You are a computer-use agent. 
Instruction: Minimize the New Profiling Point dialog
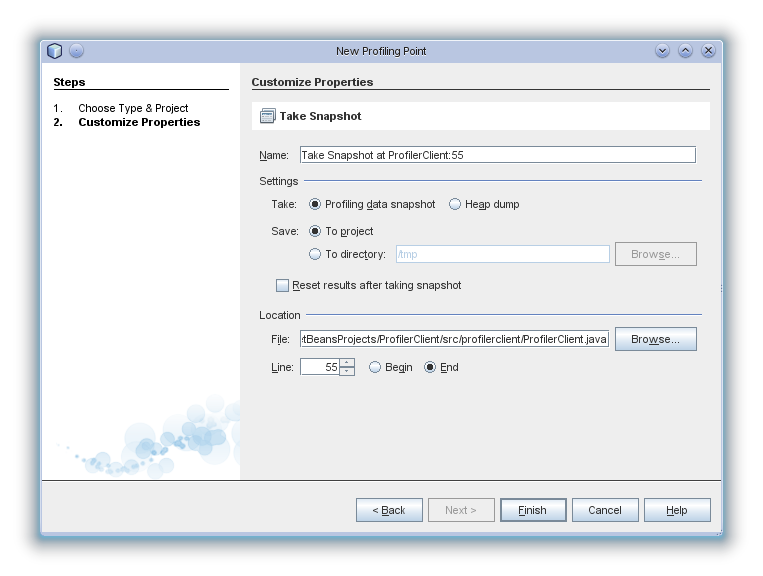662,51
